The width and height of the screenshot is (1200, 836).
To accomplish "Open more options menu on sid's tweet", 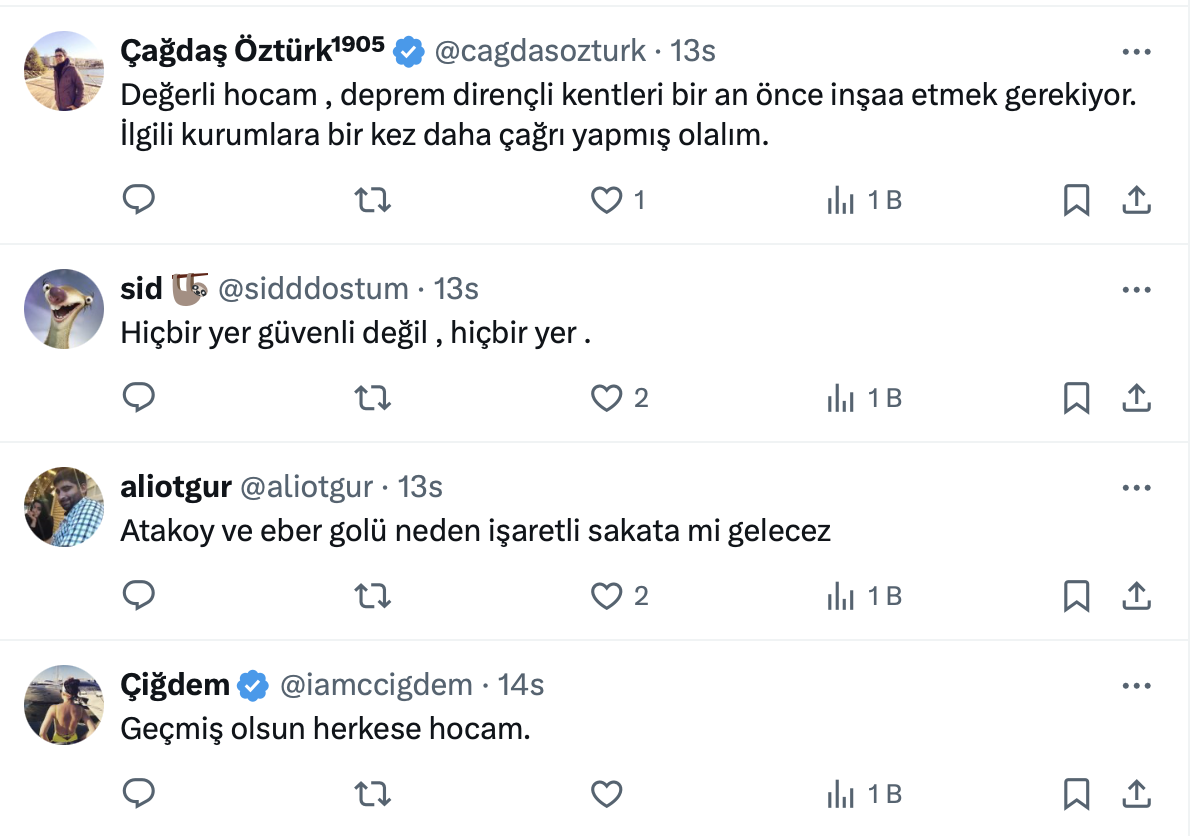I will click(1137, 290).
